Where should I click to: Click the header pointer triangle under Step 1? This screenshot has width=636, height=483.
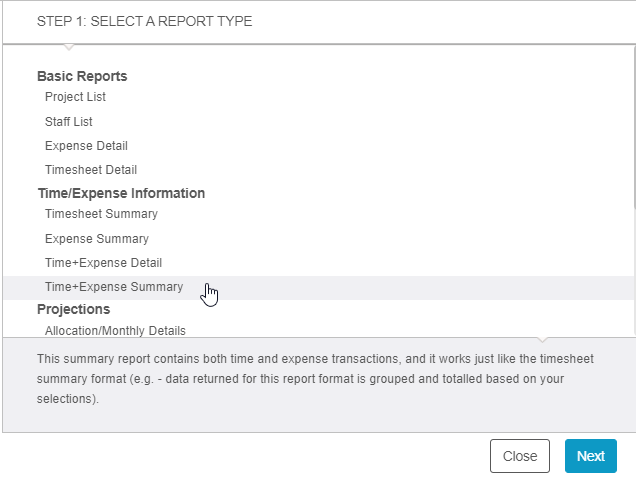coord(69,47)
